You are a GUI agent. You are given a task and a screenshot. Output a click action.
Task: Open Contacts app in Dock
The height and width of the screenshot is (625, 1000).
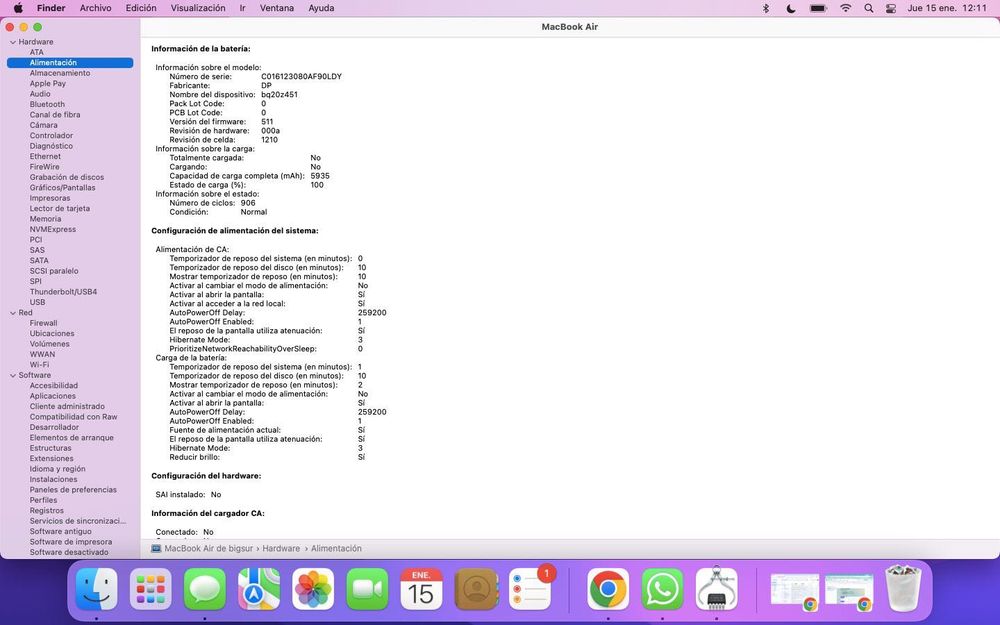tap(476, 589)
